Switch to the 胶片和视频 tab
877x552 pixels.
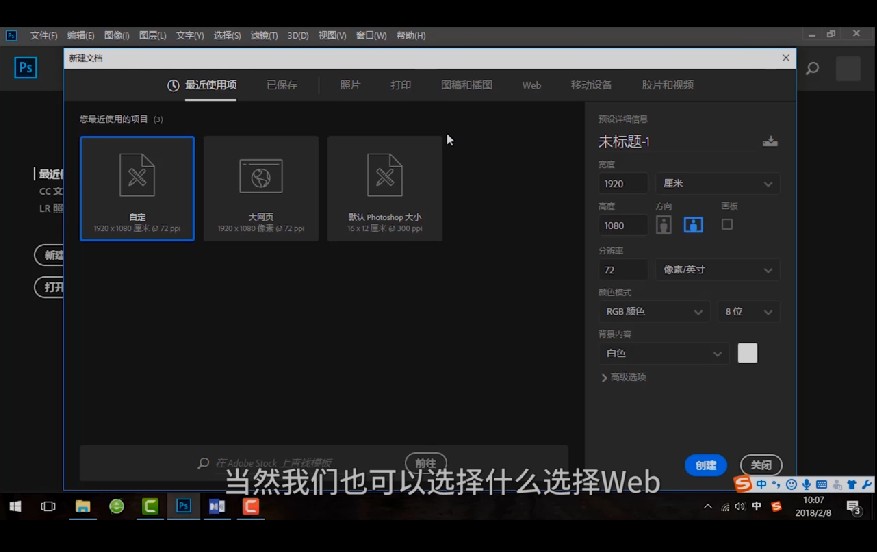point(668,85)
